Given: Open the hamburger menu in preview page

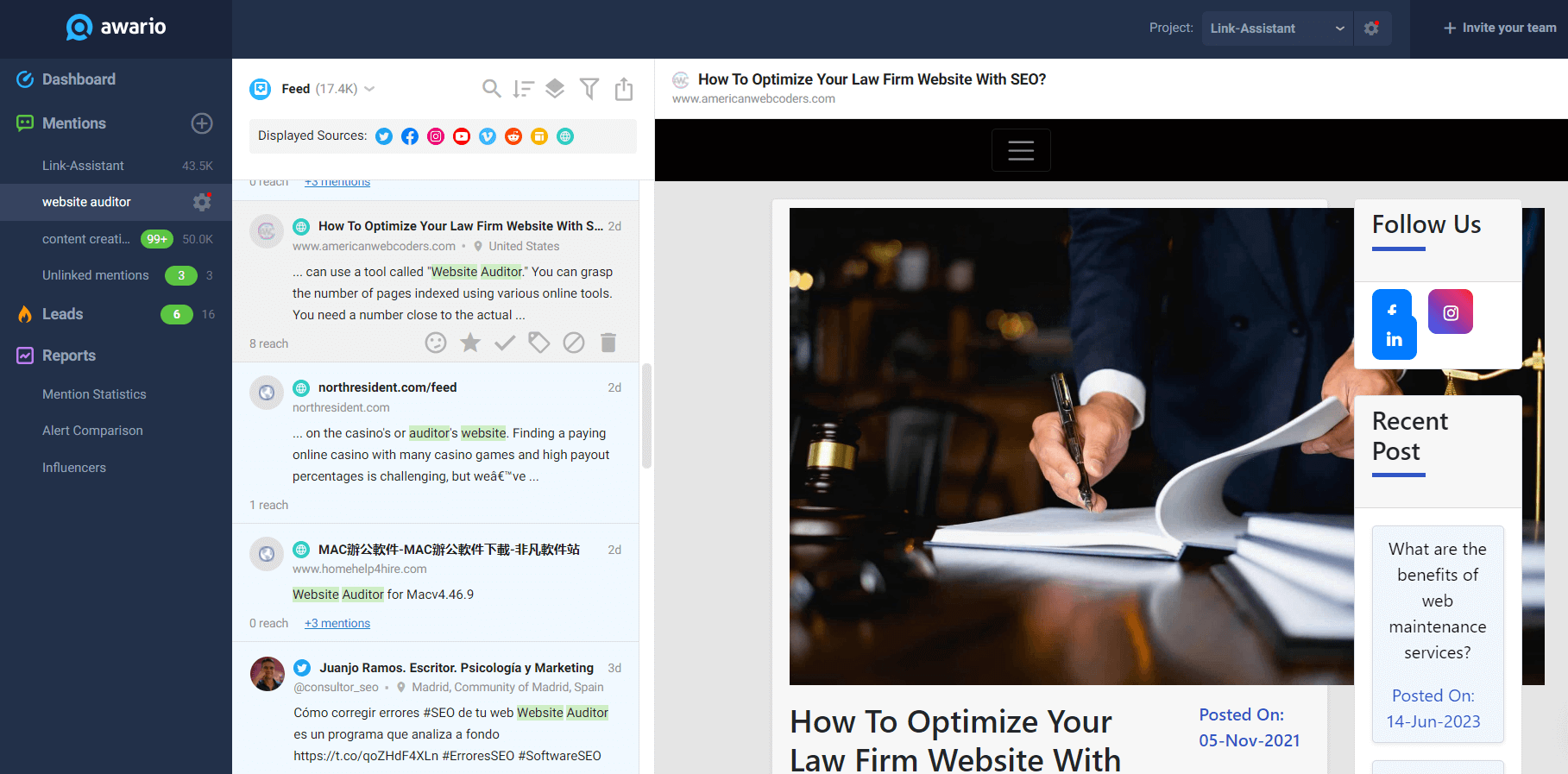Looking at the screenshot, I should click(1021, 150).
